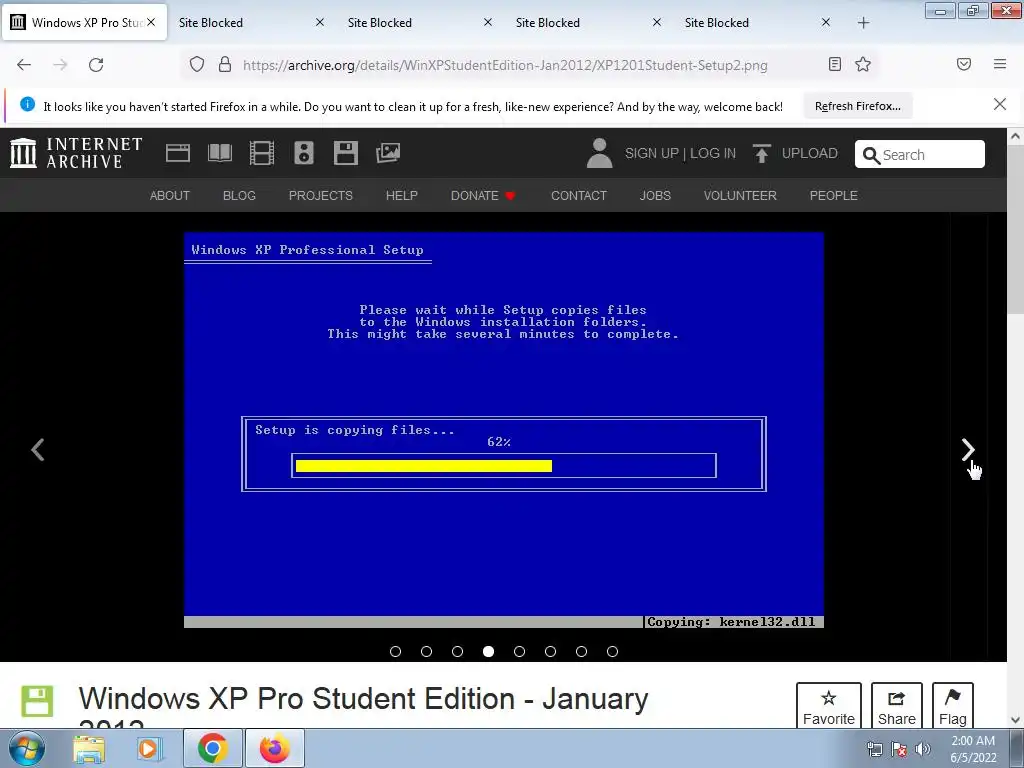Bookmark this page with the star icon
Screen dimensions: 1024x768
(x=863, y=64)
